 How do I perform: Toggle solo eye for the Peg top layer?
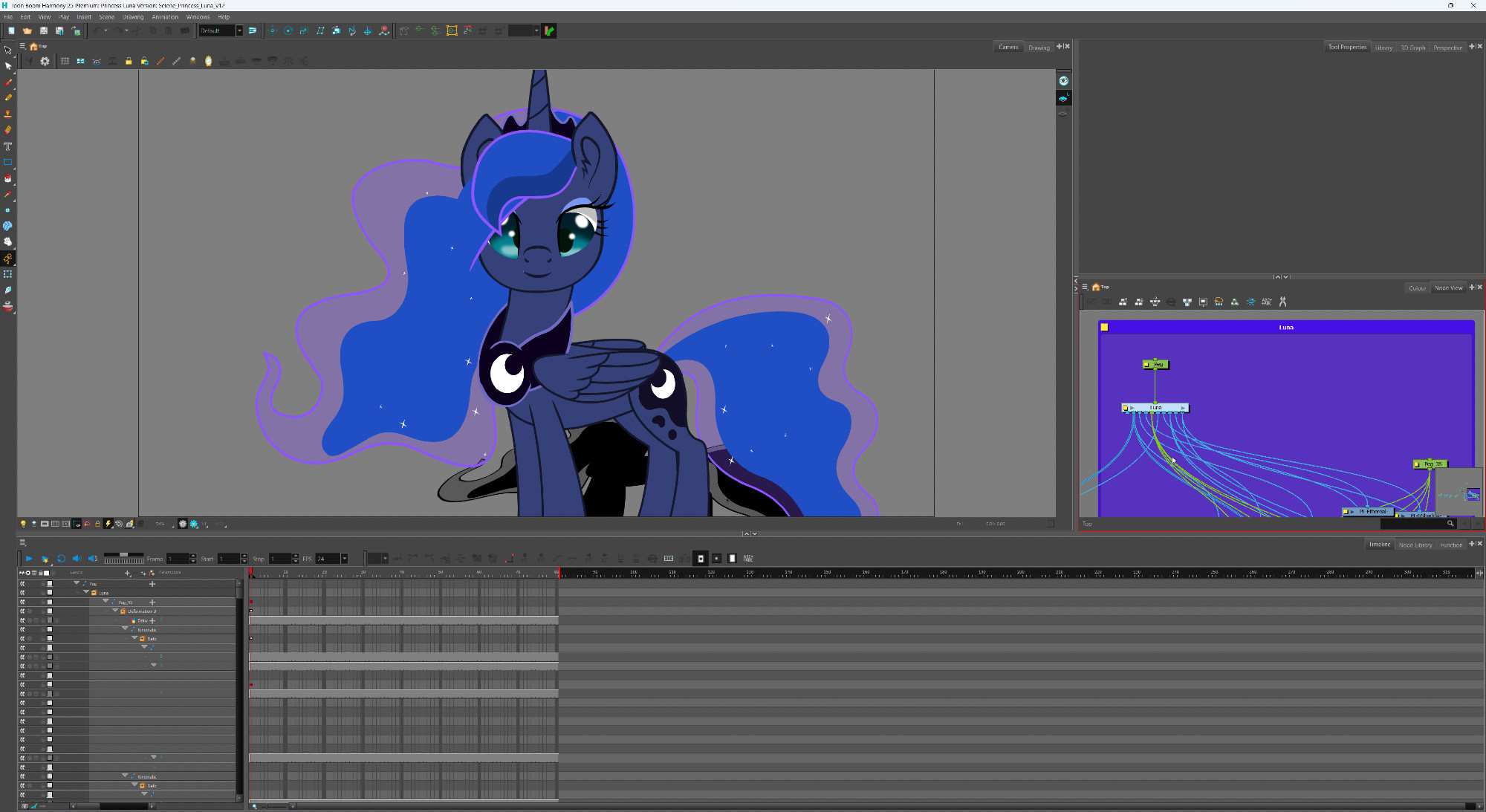pos(22,584)
